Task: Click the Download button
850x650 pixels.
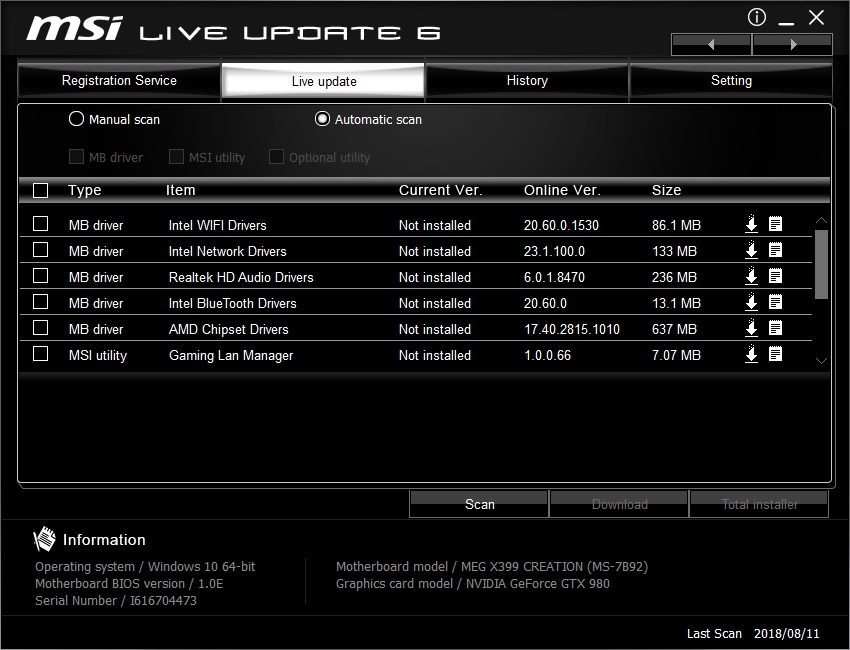Action: [619, 504]
